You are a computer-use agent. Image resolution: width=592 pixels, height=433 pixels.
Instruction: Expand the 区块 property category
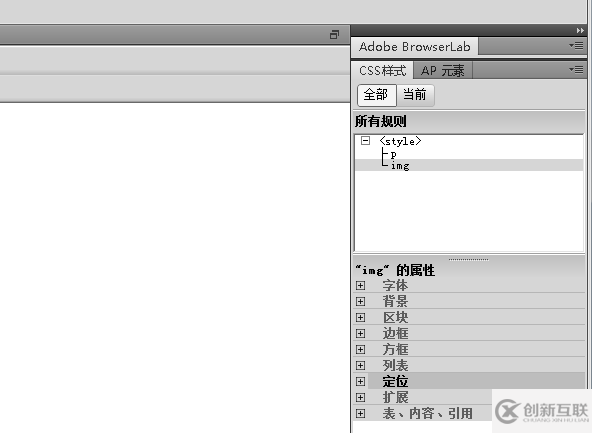360,317
